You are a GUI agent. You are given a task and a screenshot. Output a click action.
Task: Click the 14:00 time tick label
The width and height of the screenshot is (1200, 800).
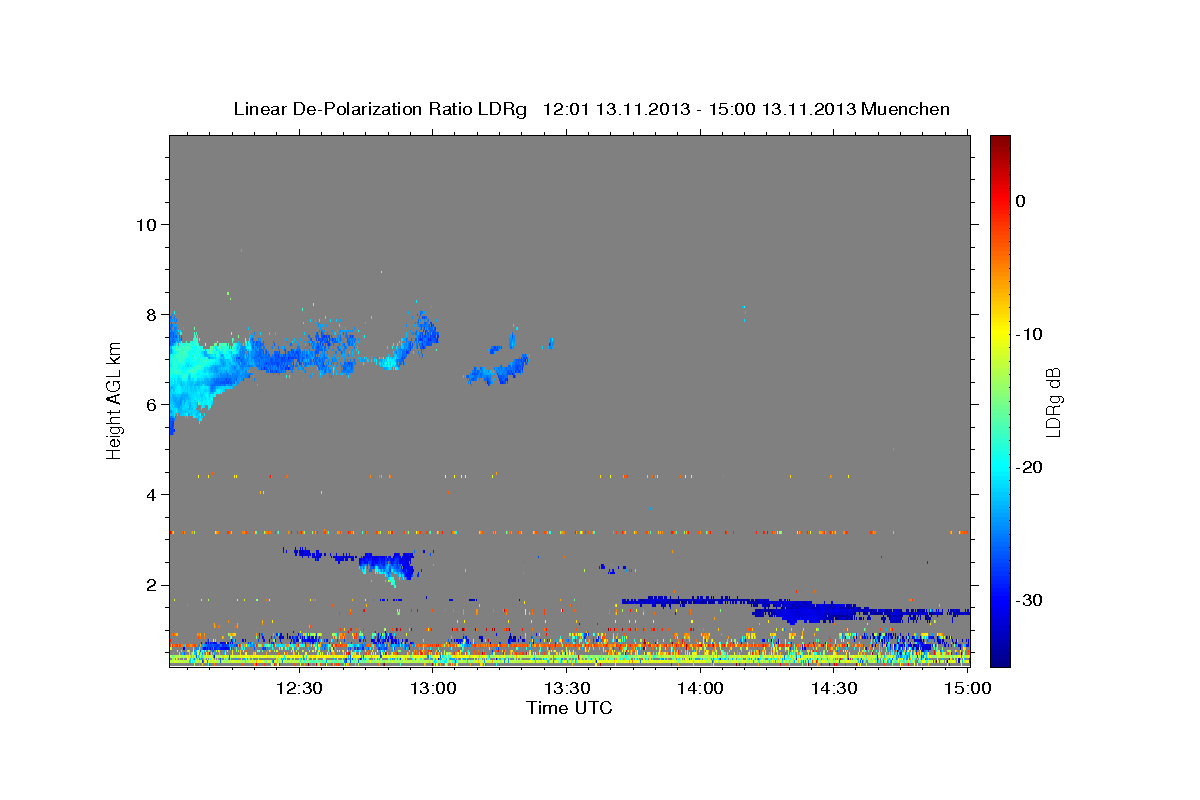(701, 688)
